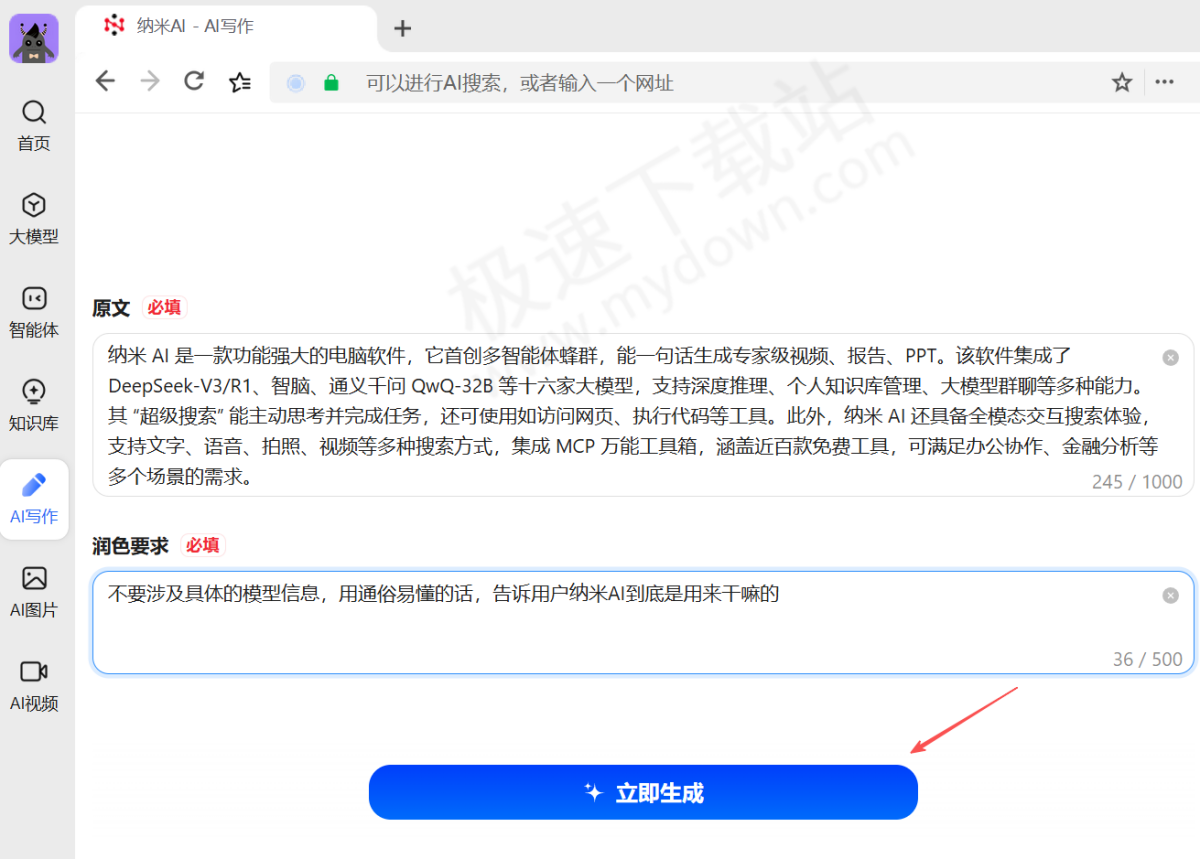Viewport: 1200px width, 859px height.
Task: Open the bookmarks favorites list icon
Action: [240, 82]
